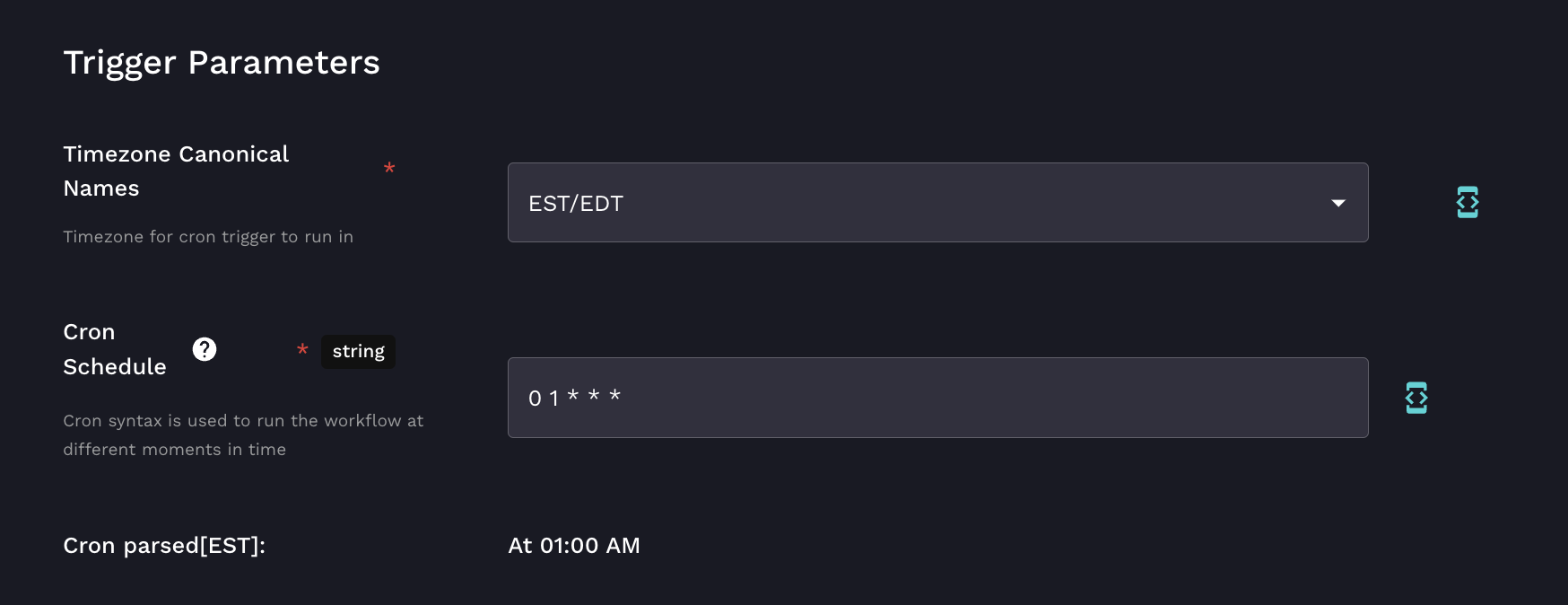Open the Cron Schedule help question-mark icon
The height and width of the screenshot is (605, 1568).
205,349
